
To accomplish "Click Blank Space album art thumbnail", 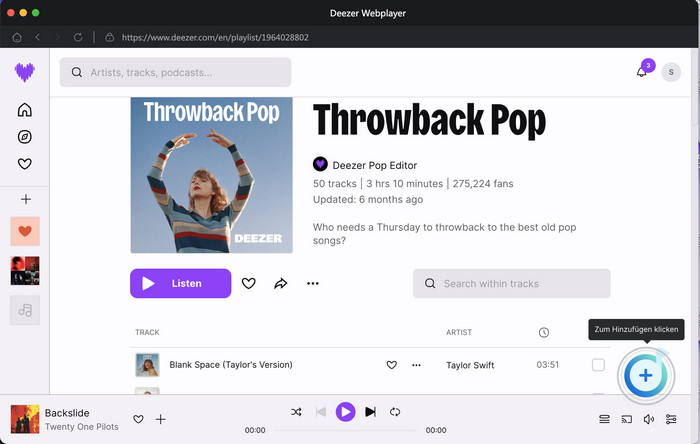I will pyautogui.click(x=147, y=365).
